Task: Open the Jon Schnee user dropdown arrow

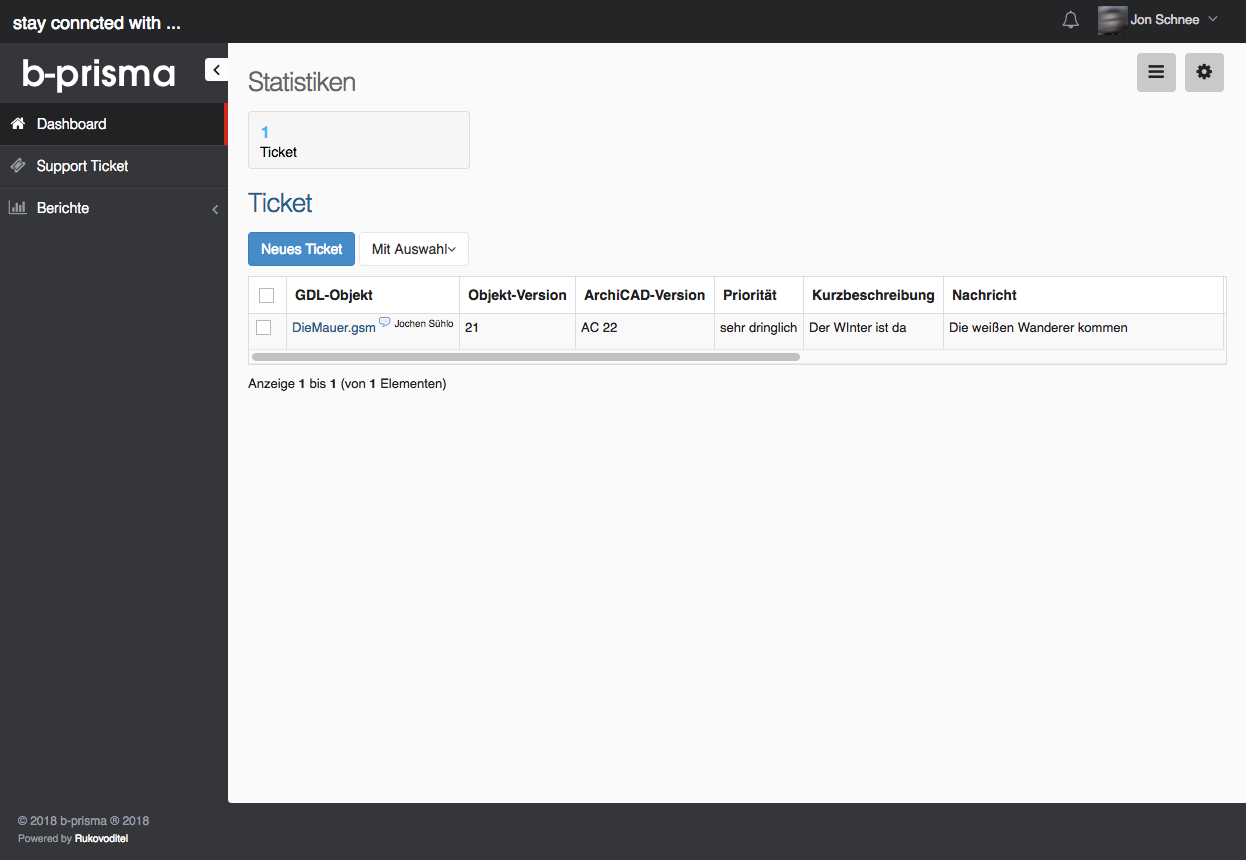Action: [x=1213, y=19]
